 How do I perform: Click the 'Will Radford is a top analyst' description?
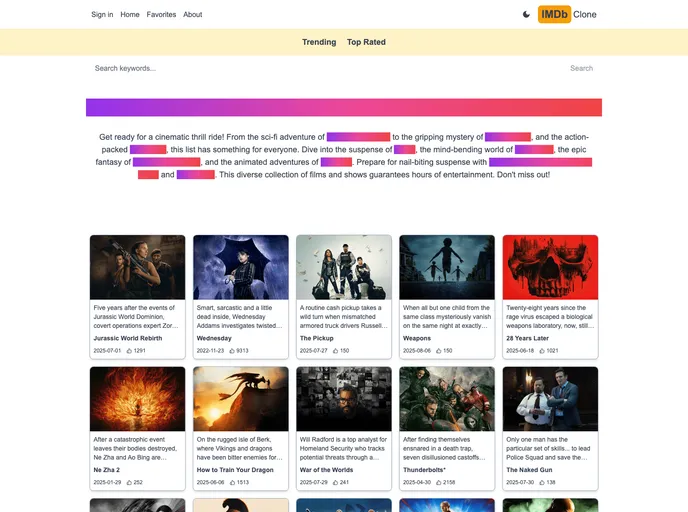click(x=344, y=448)
